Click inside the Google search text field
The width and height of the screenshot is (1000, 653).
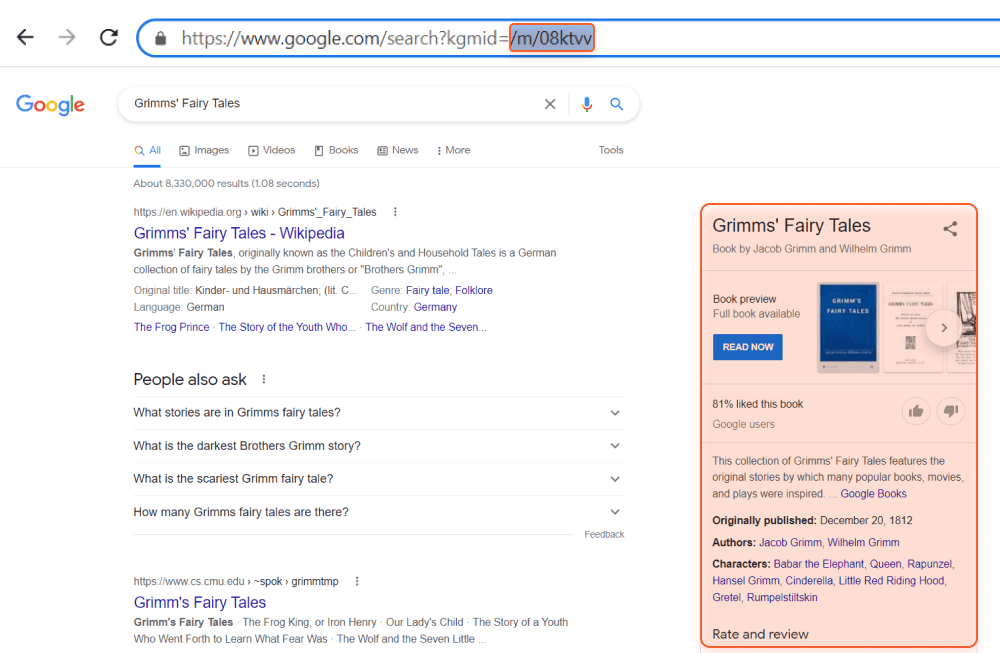click(x=332, y=104)
